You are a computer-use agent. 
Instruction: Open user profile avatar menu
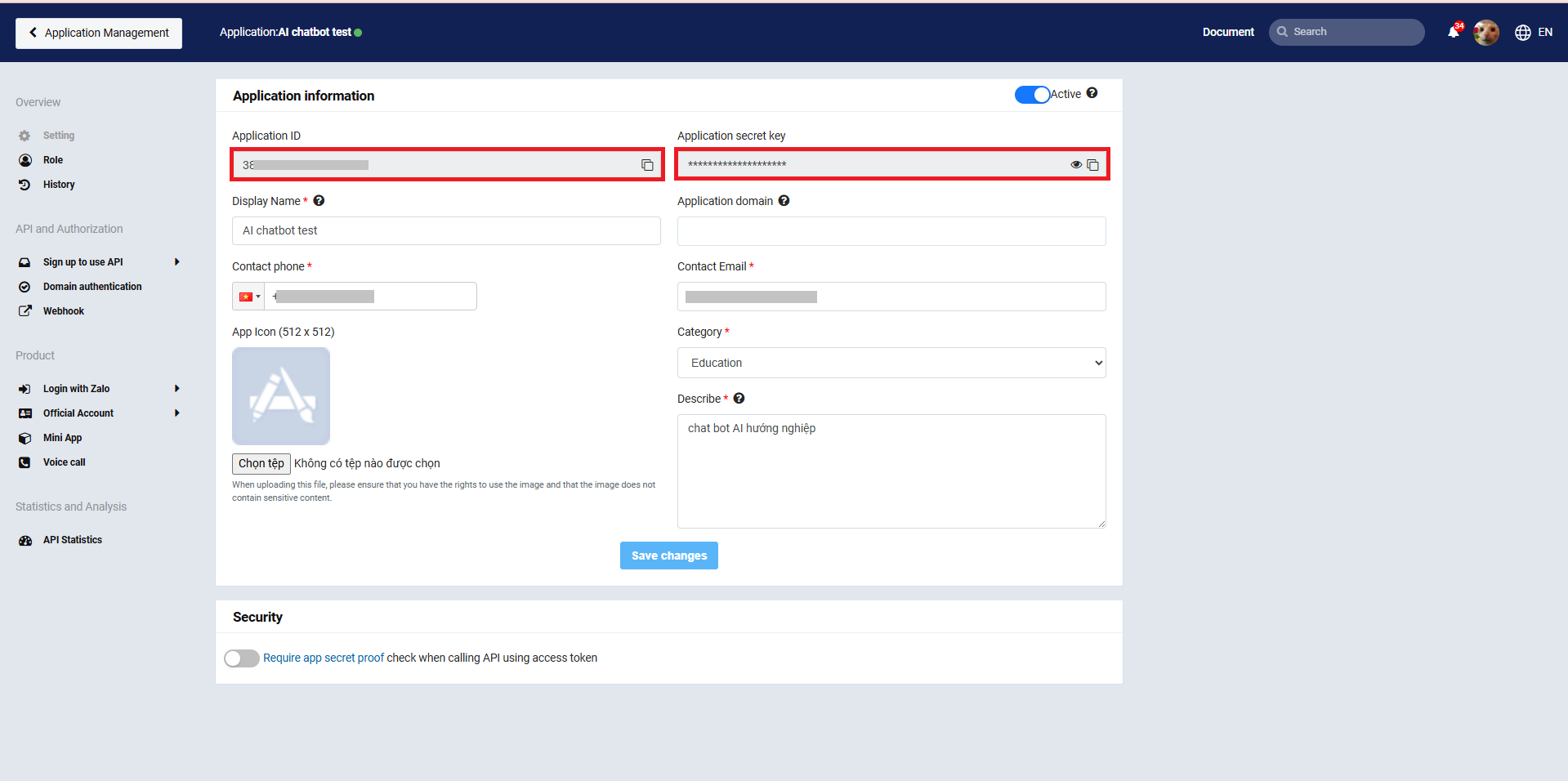tap(1485, 33)
